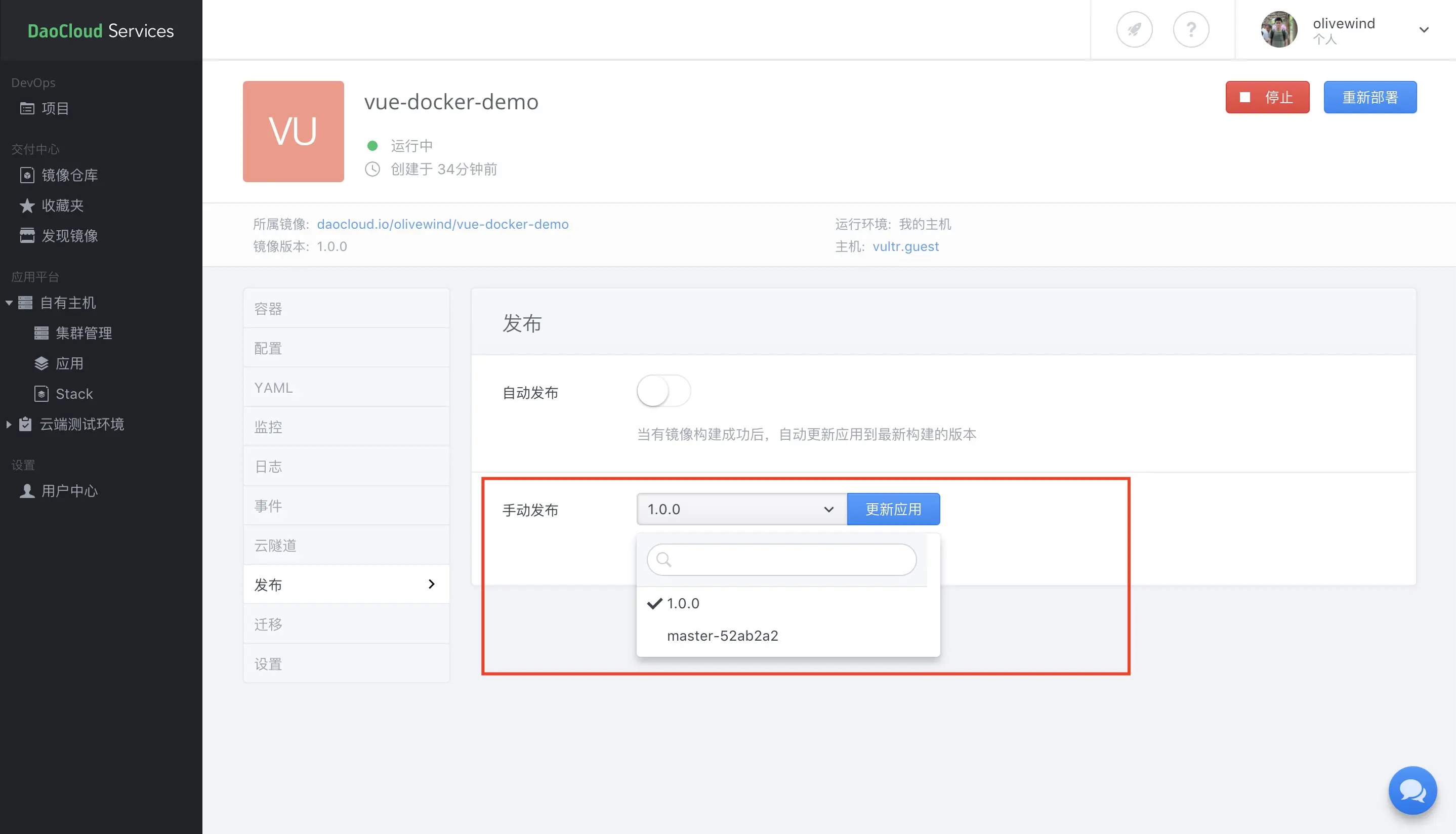Click the 发布 tab chevron arrow
Viewport: 1456px width, 834px height.
coord(432,585)
